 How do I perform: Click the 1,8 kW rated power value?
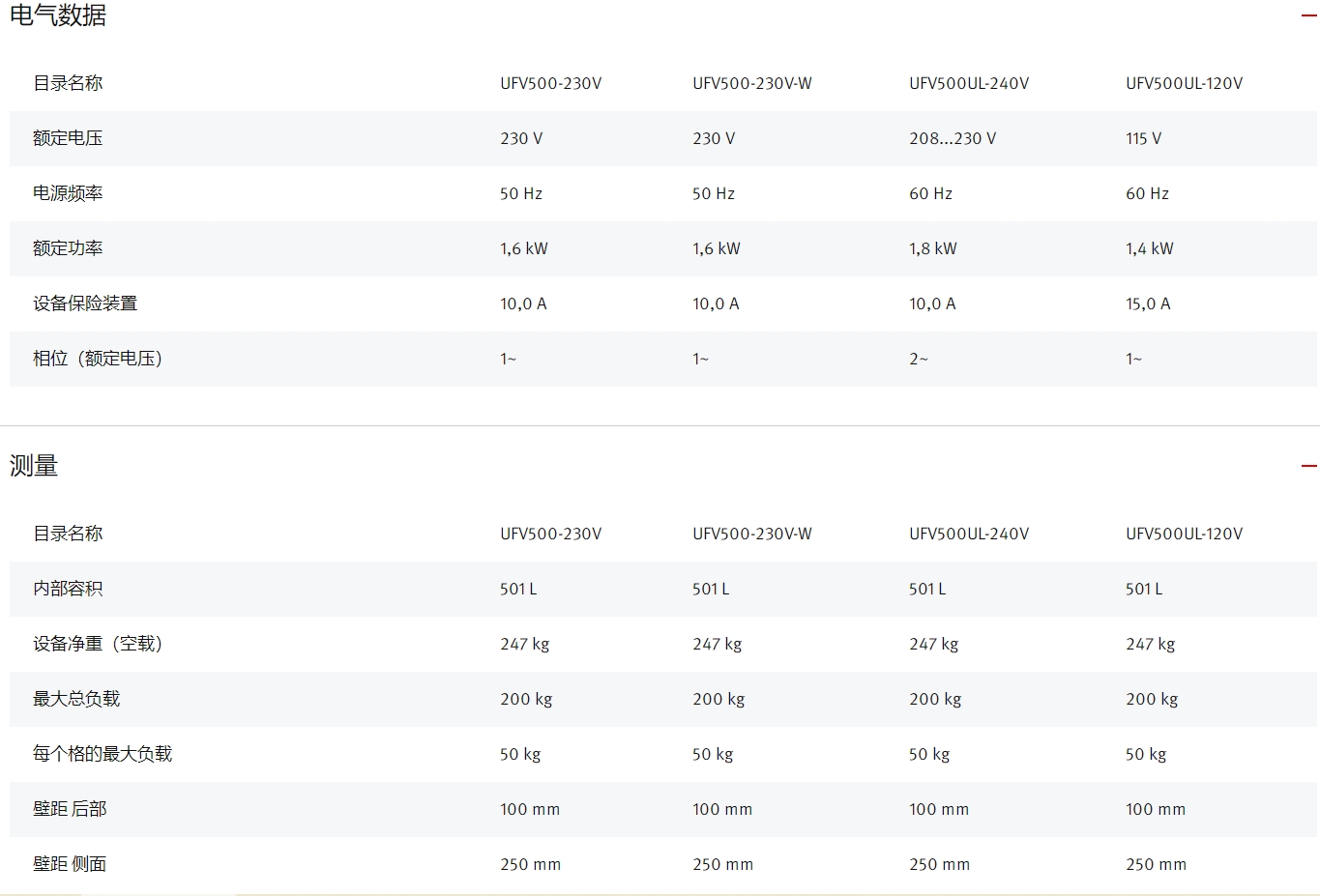click(932, 248)
